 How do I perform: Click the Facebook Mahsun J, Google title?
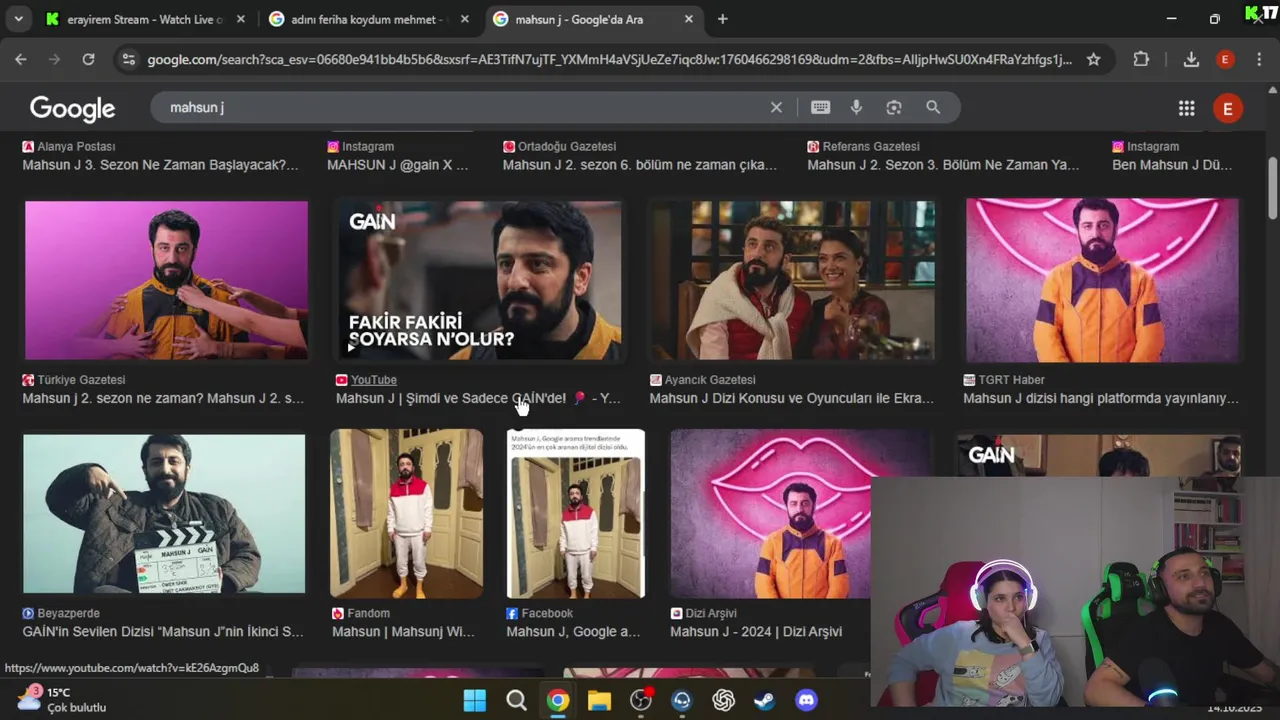573,632
